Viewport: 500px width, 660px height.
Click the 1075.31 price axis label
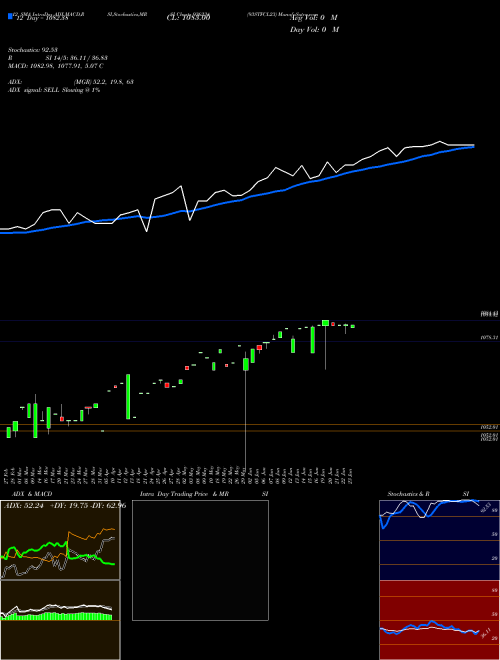(x=490, y=338)
